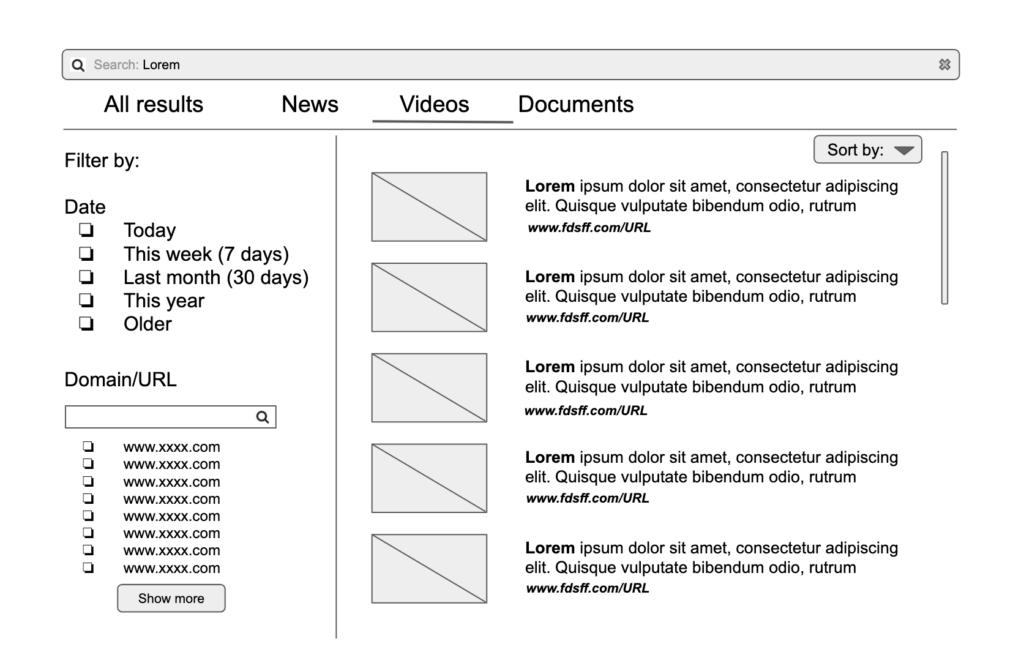Open the All results tab
Screen dimensions: 1024x663
[153, 104]
